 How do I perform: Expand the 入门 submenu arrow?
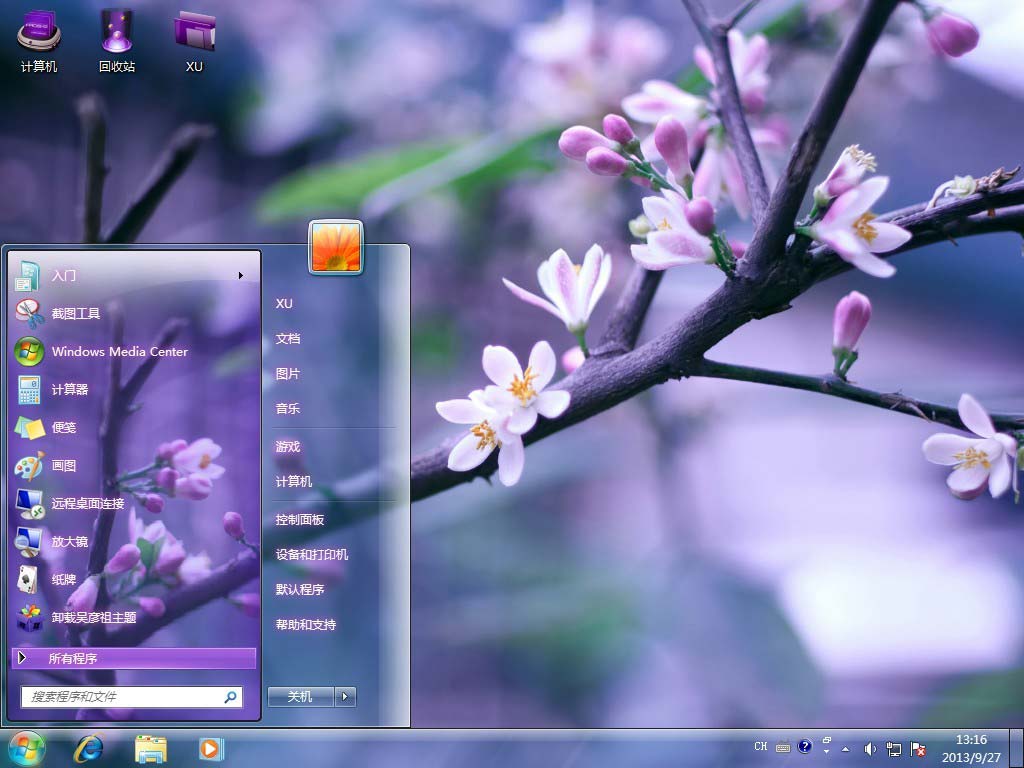[x=240, y=276]
